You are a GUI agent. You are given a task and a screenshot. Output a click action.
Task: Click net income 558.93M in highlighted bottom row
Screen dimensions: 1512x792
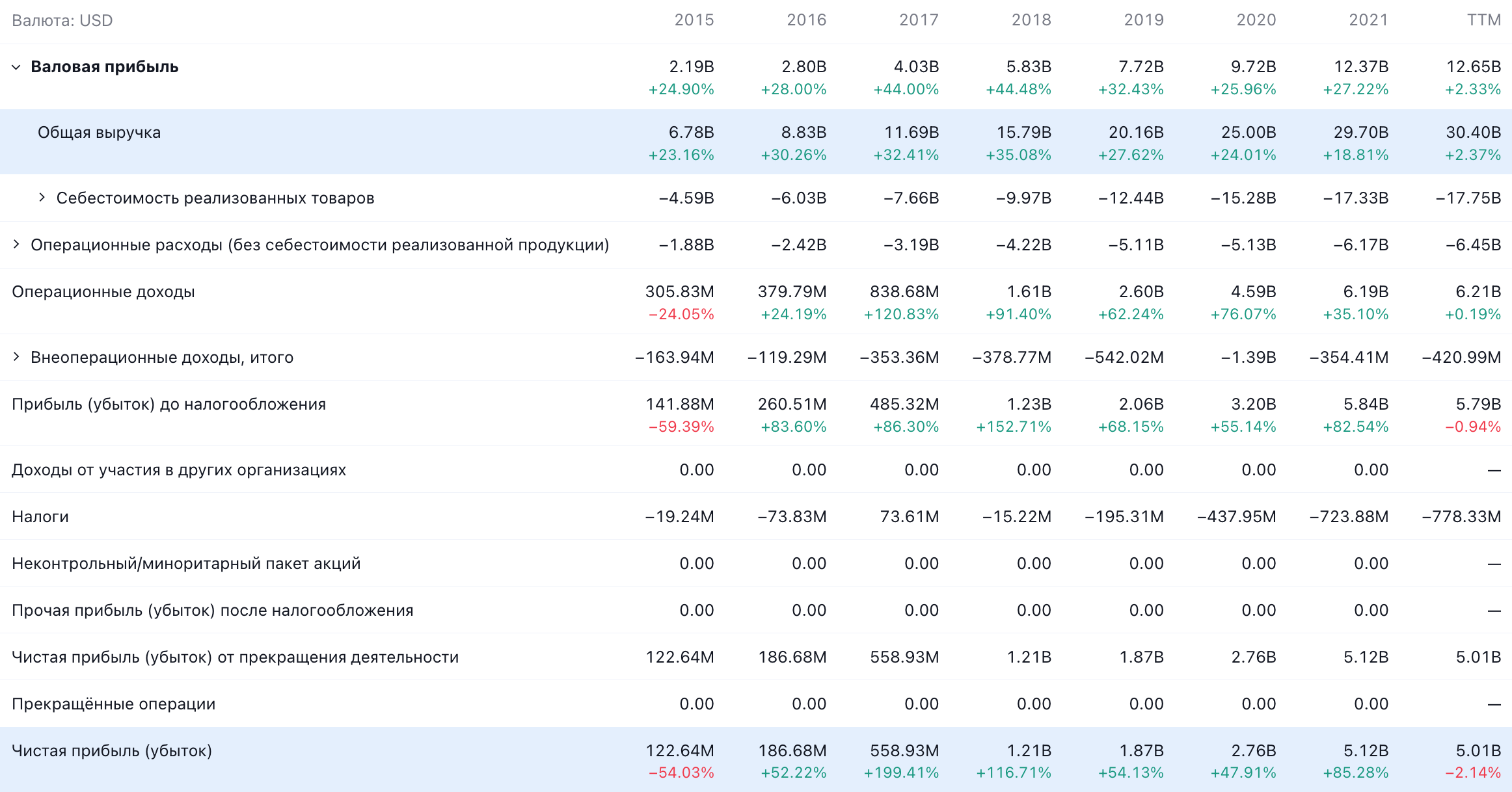click(905, 751)
